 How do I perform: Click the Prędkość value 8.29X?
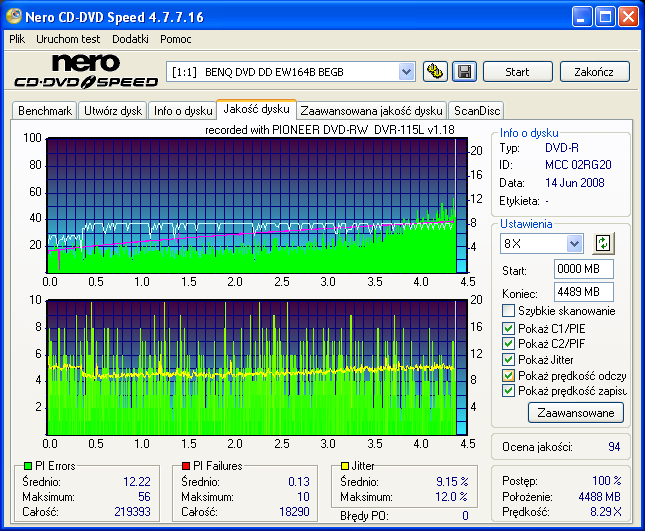click(x=606, y=512)
